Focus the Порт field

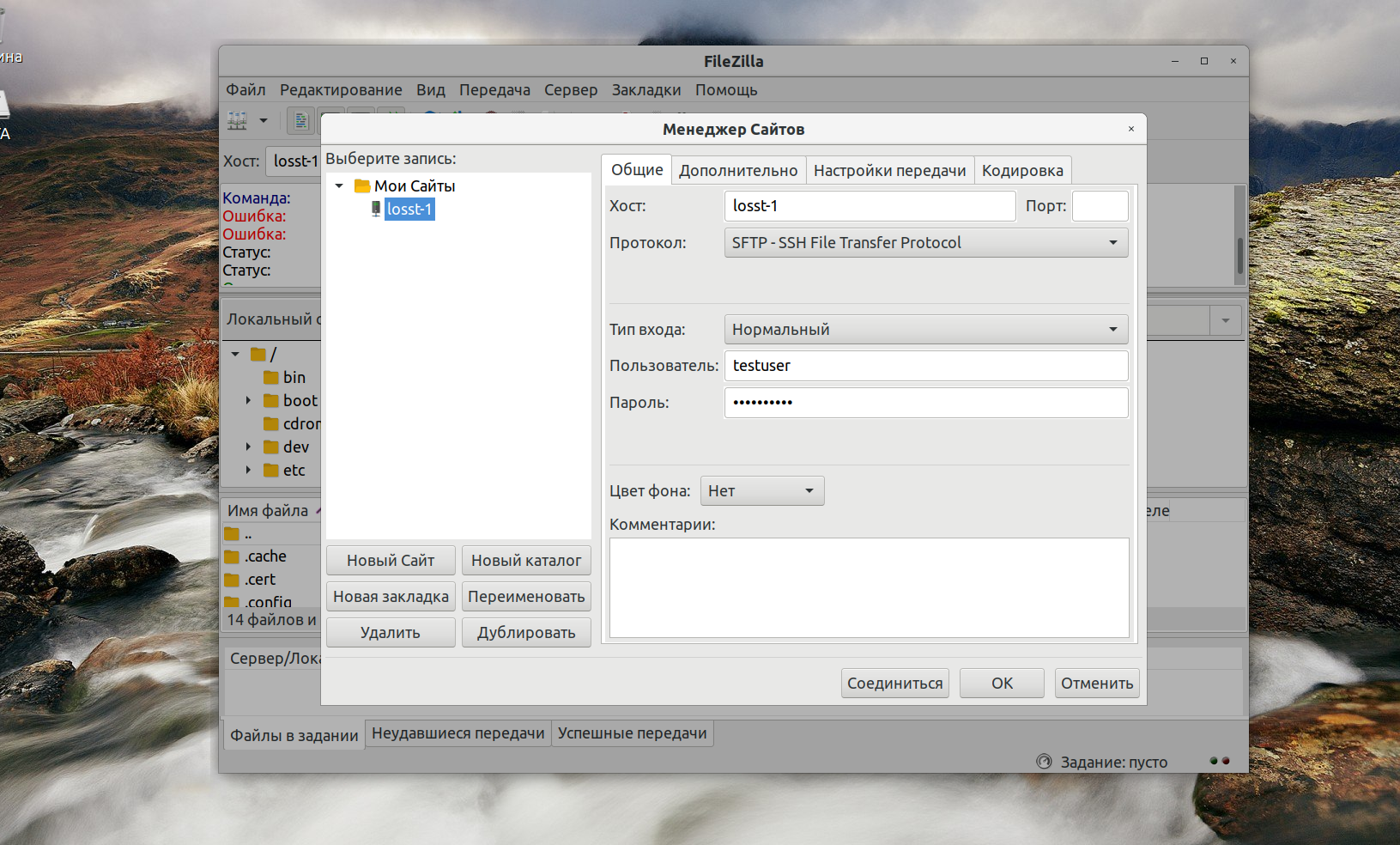tap(1100, 206)
